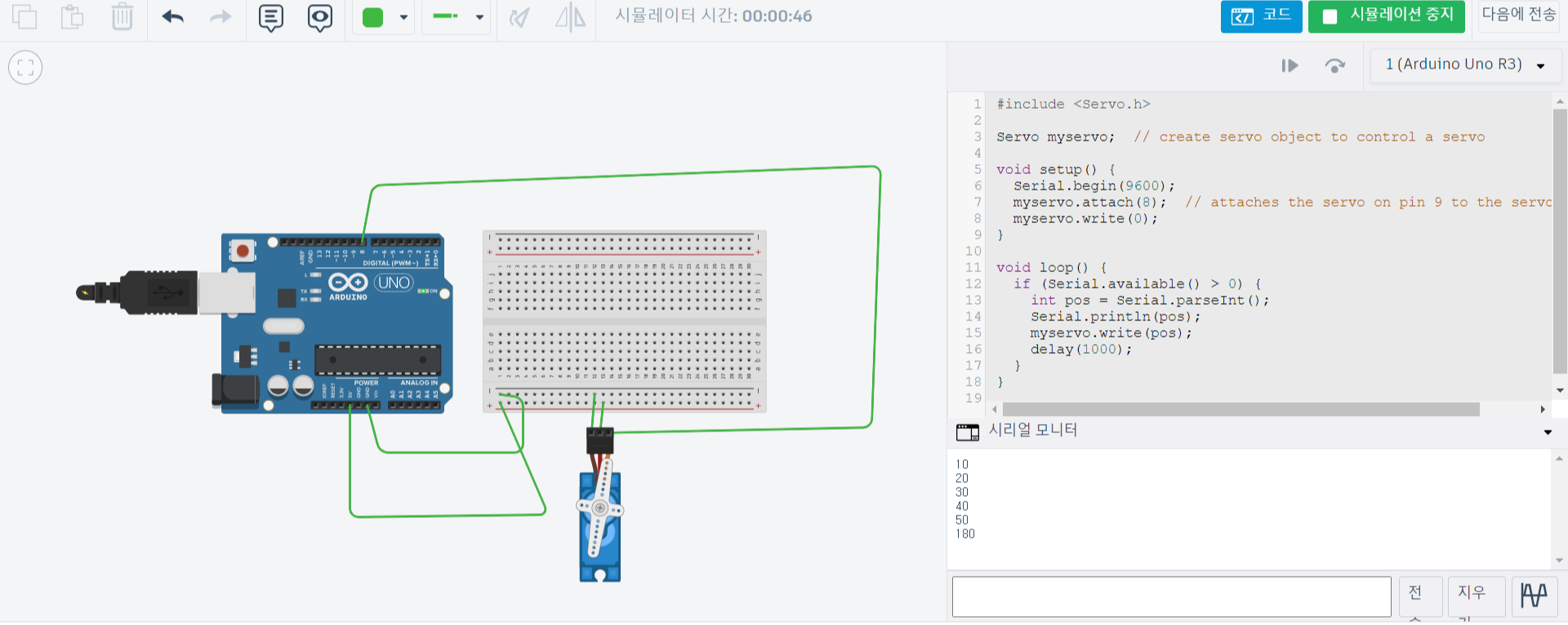Click the serial output scroll down arrow
The width and height of the screenshot is (1568, 625).
[1559, 560]
